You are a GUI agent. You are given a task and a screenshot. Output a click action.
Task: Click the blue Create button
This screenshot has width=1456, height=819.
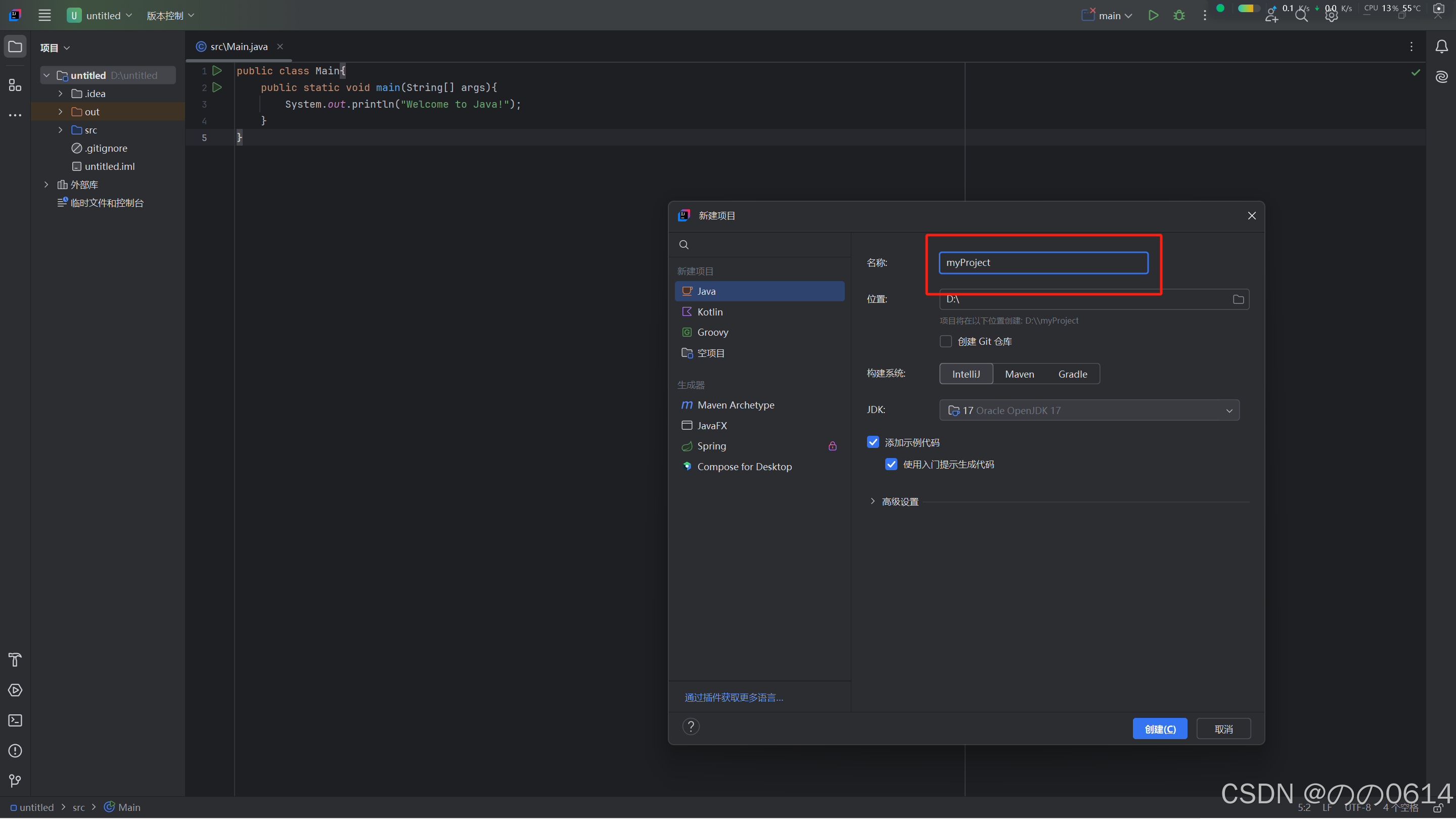point(1160,729)
